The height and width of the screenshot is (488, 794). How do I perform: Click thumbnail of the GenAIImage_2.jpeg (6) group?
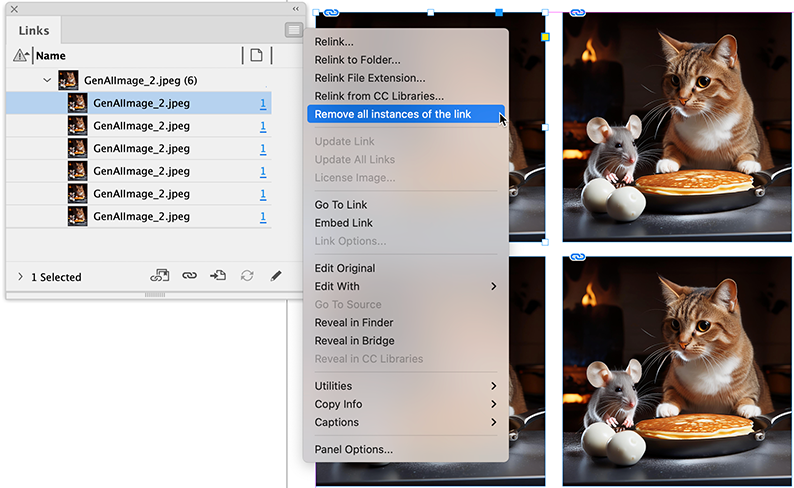68,80
